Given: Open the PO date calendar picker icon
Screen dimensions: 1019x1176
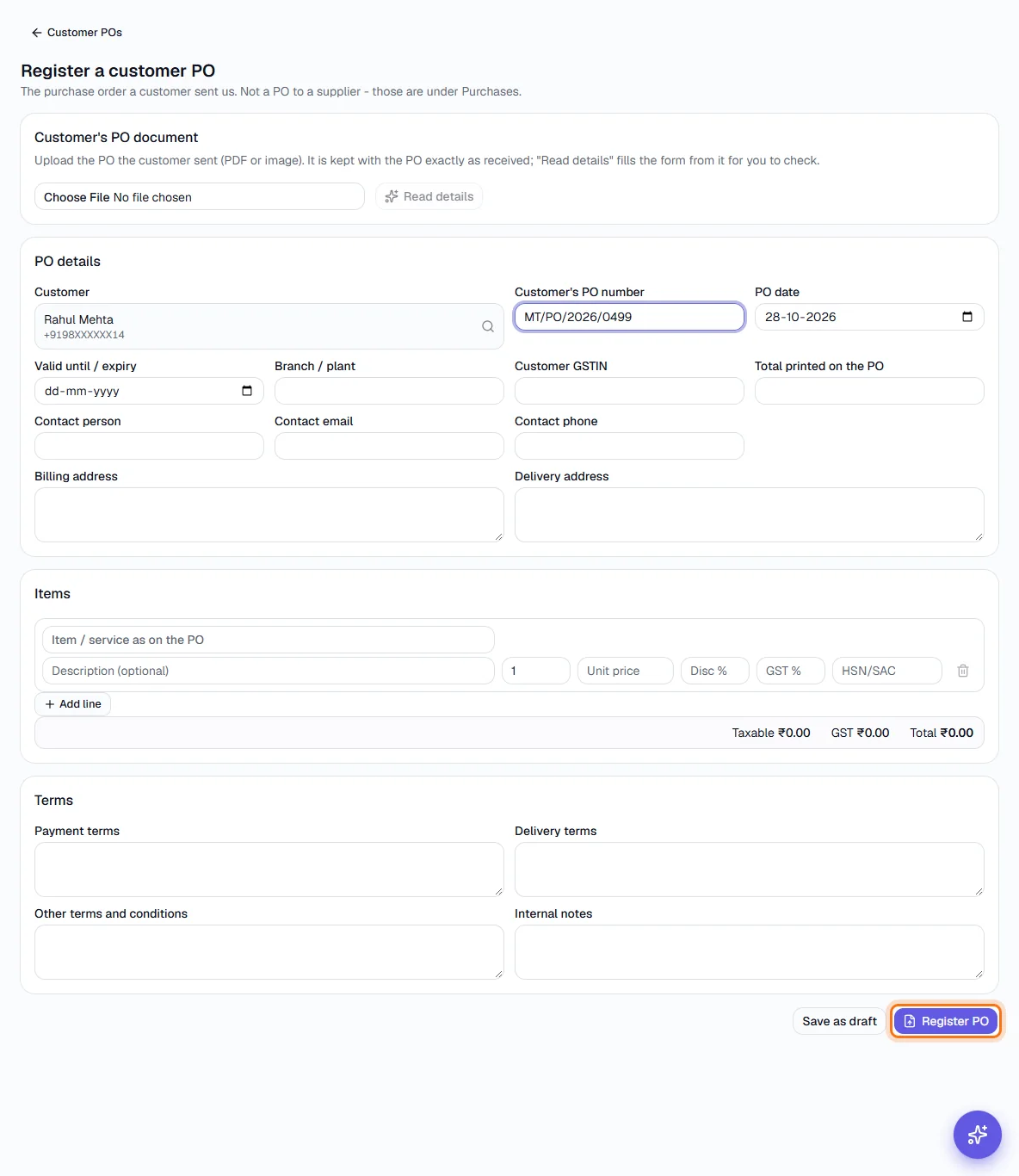Looking at the screenshot, I should point(967,317).
